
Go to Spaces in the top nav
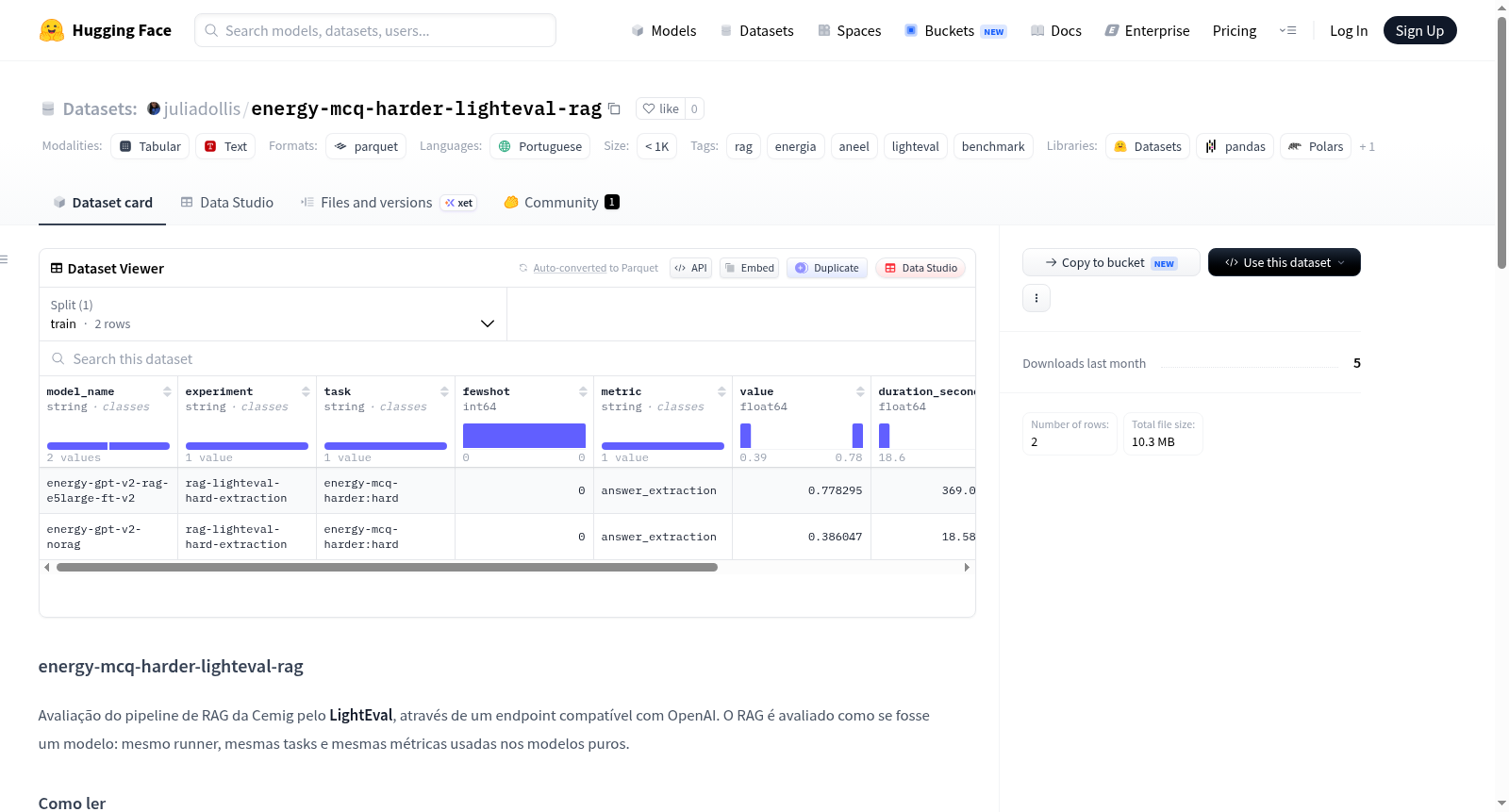coord(850,31)
